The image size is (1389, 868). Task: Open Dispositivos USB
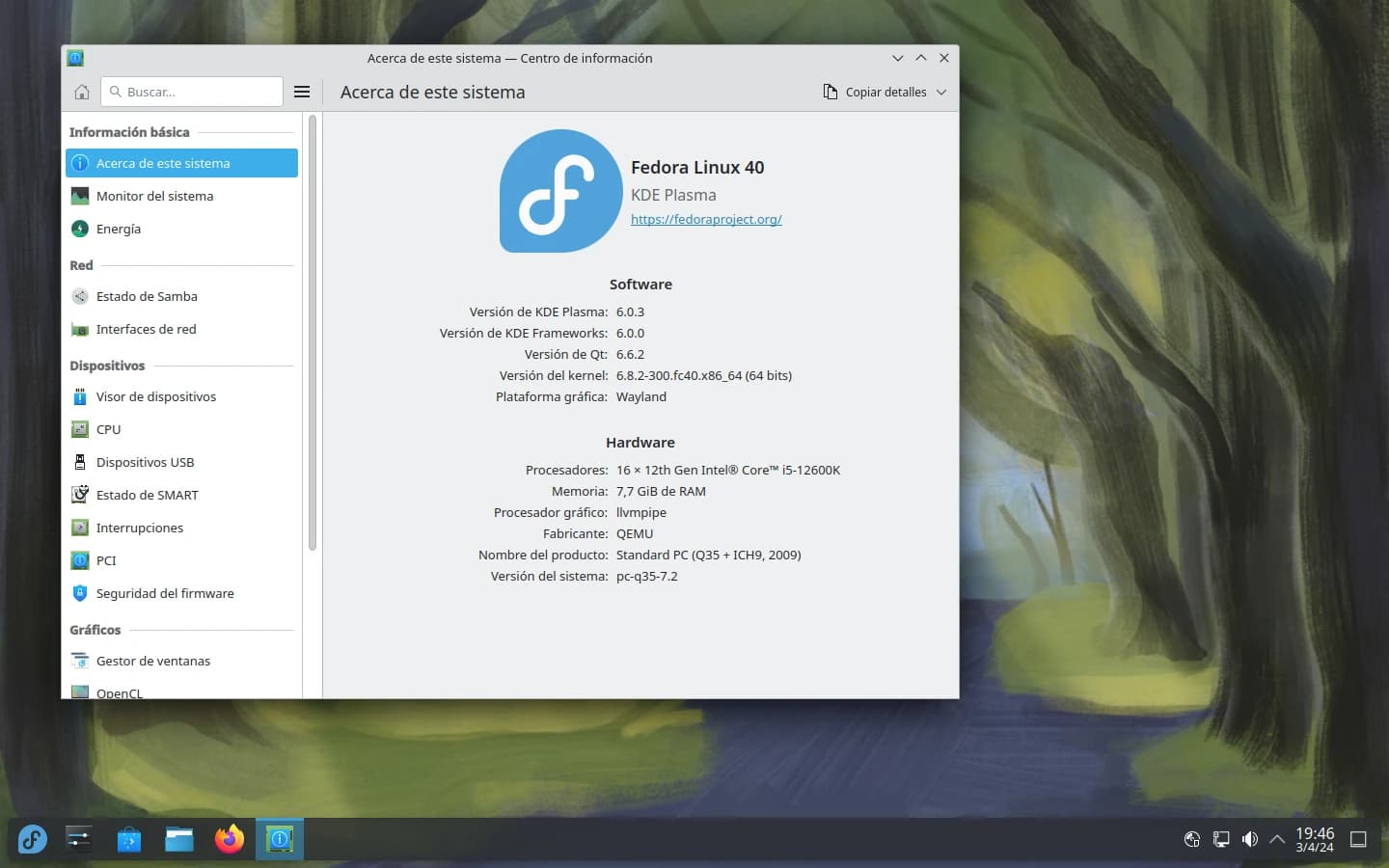click(181, 462)
